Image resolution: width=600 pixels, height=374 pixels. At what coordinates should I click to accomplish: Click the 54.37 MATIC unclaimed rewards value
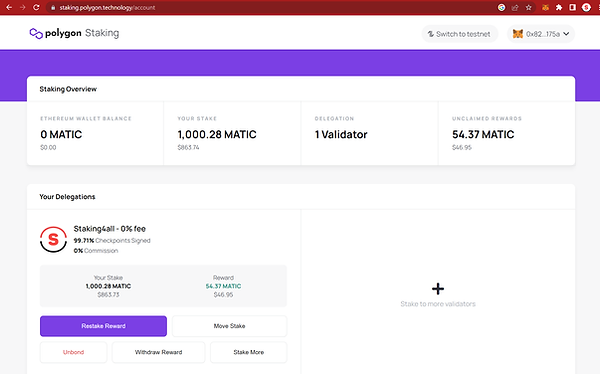pyautogui.click(x=483, y=134)
